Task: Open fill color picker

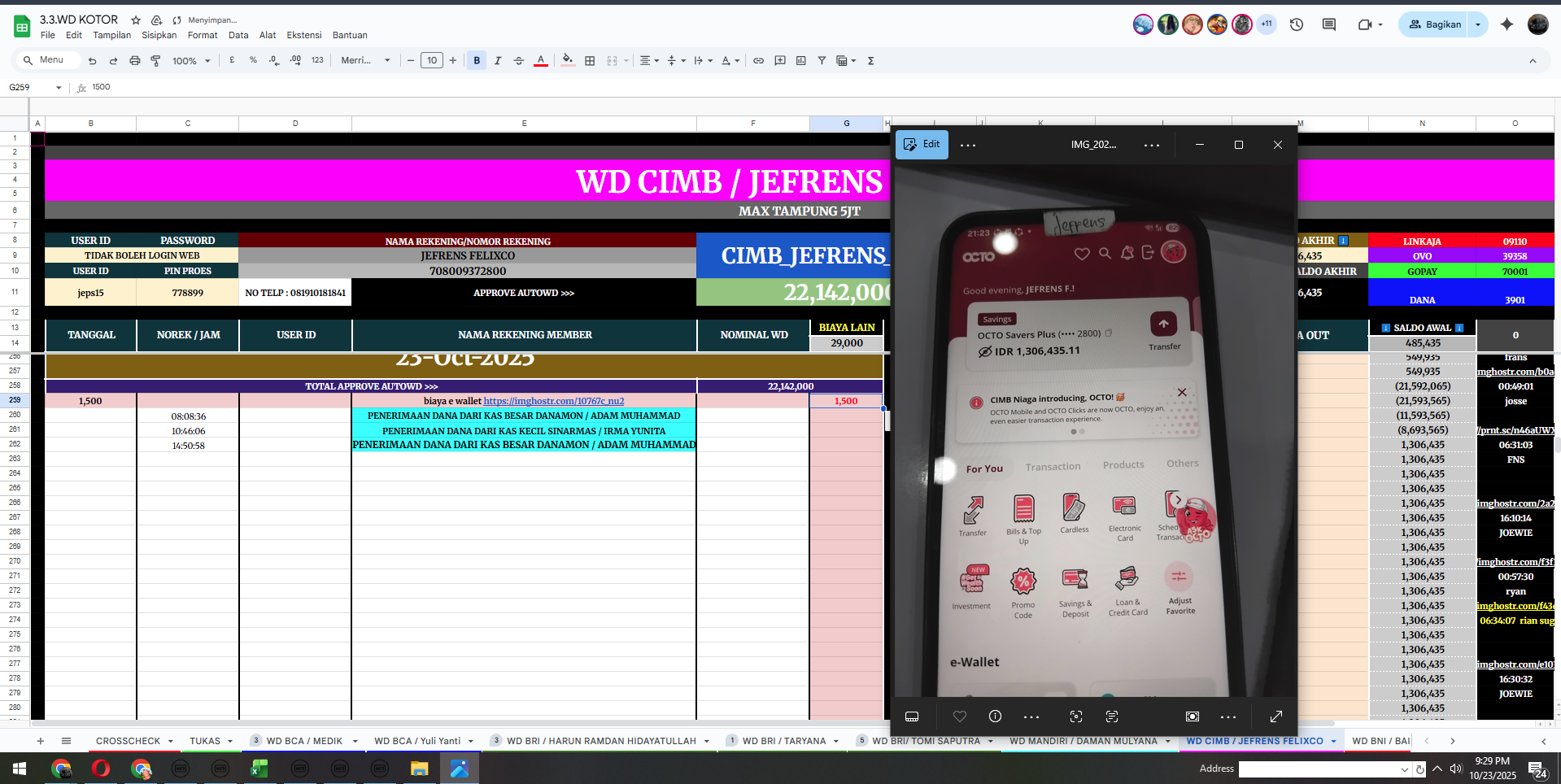Action: pos(568,60)
